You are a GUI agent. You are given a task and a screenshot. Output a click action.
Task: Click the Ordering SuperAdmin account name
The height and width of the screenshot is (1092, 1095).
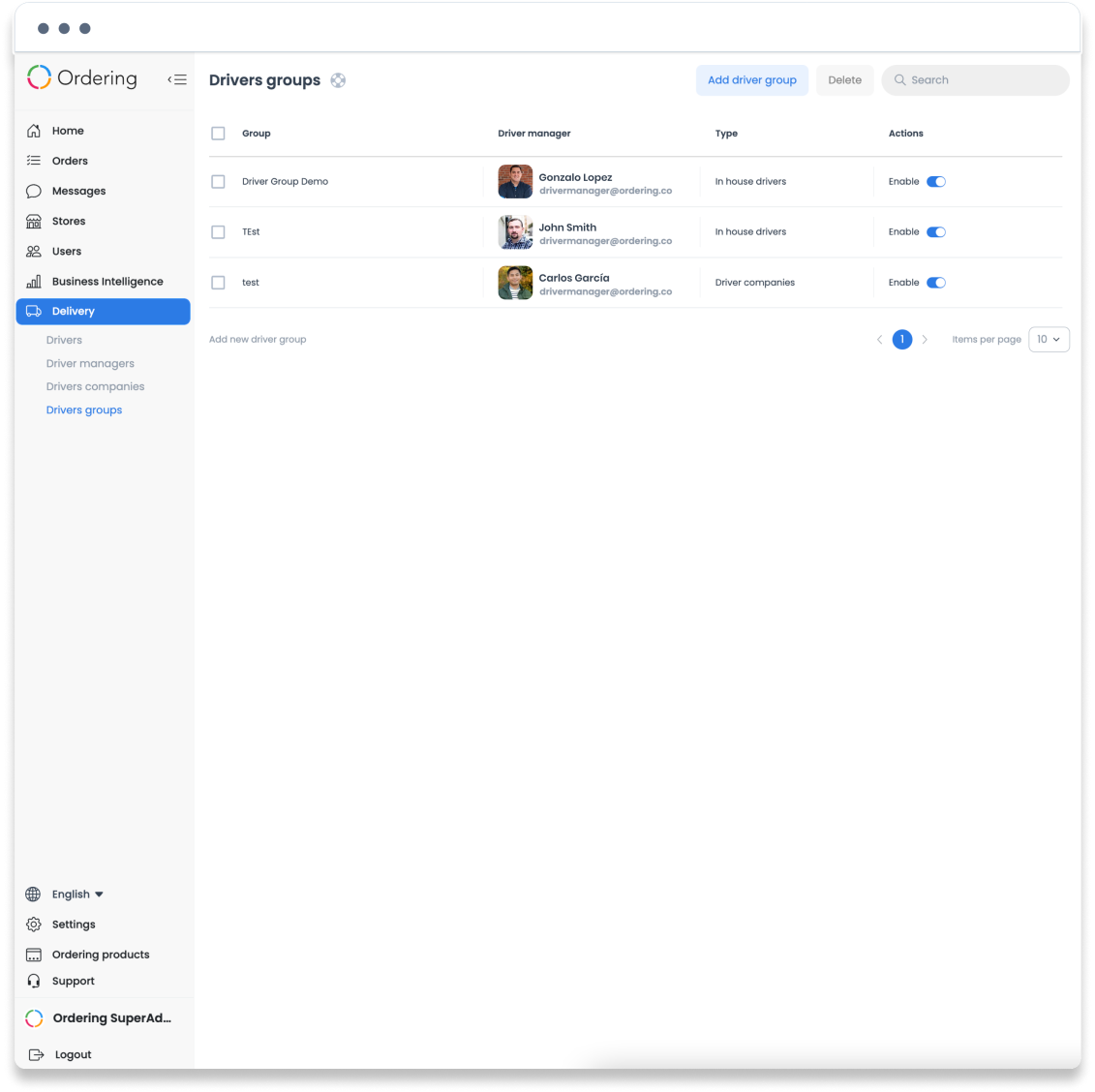pyautogui.click(x=111, y=1018)
